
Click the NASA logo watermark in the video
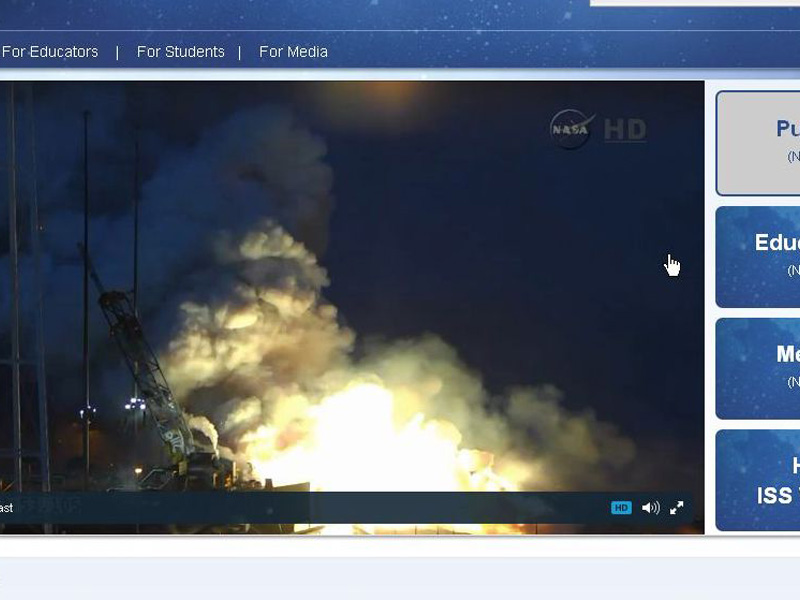[x=572, y=129]
